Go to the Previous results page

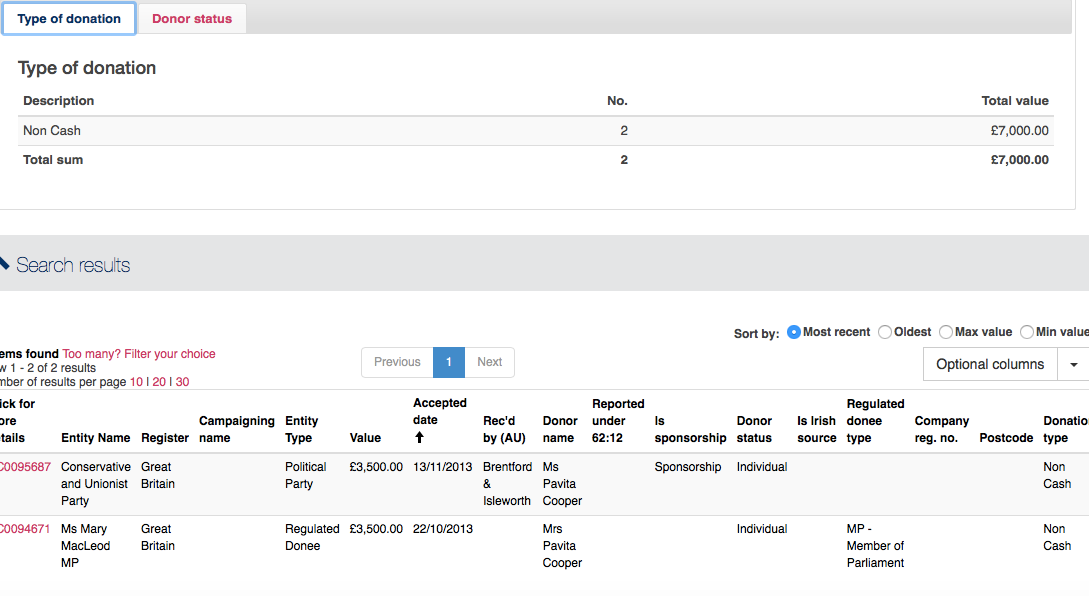pos(397,362)
